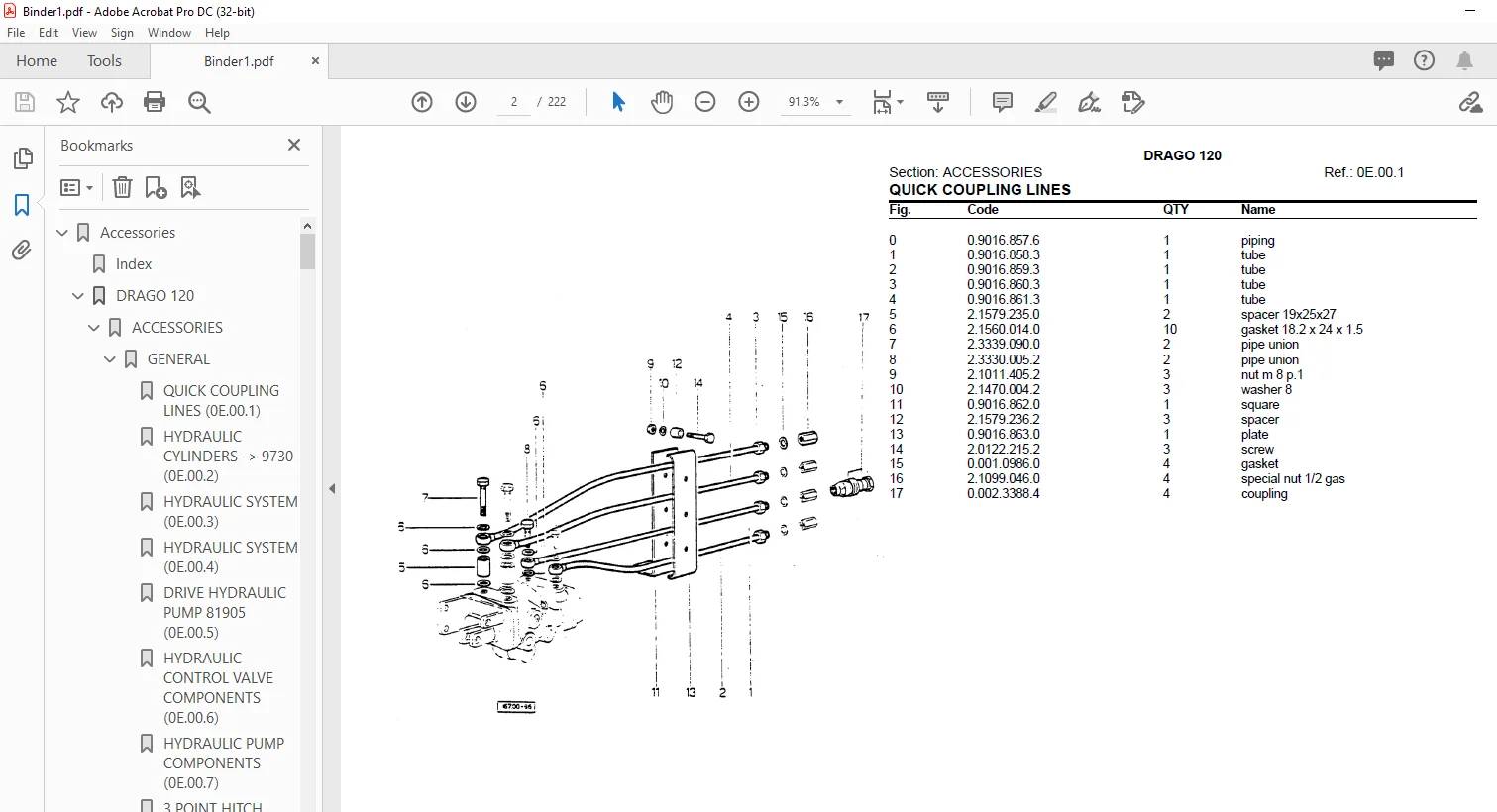Collapse the GENERAL bookmark
This screenshot has width=1497, height=812.
(x=110, y=359)
